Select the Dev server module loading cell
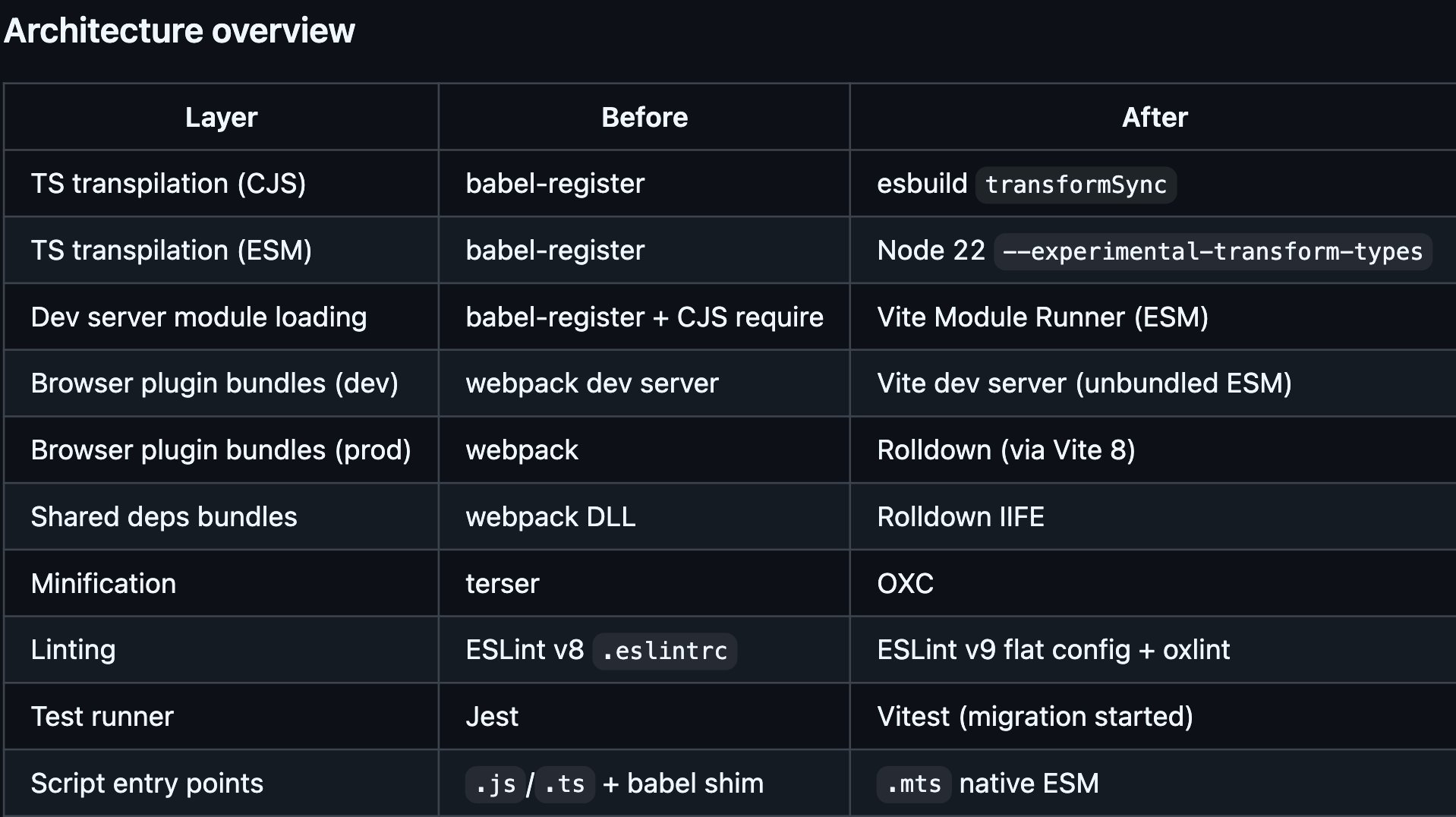1456x817 pixels. [199, 317]
